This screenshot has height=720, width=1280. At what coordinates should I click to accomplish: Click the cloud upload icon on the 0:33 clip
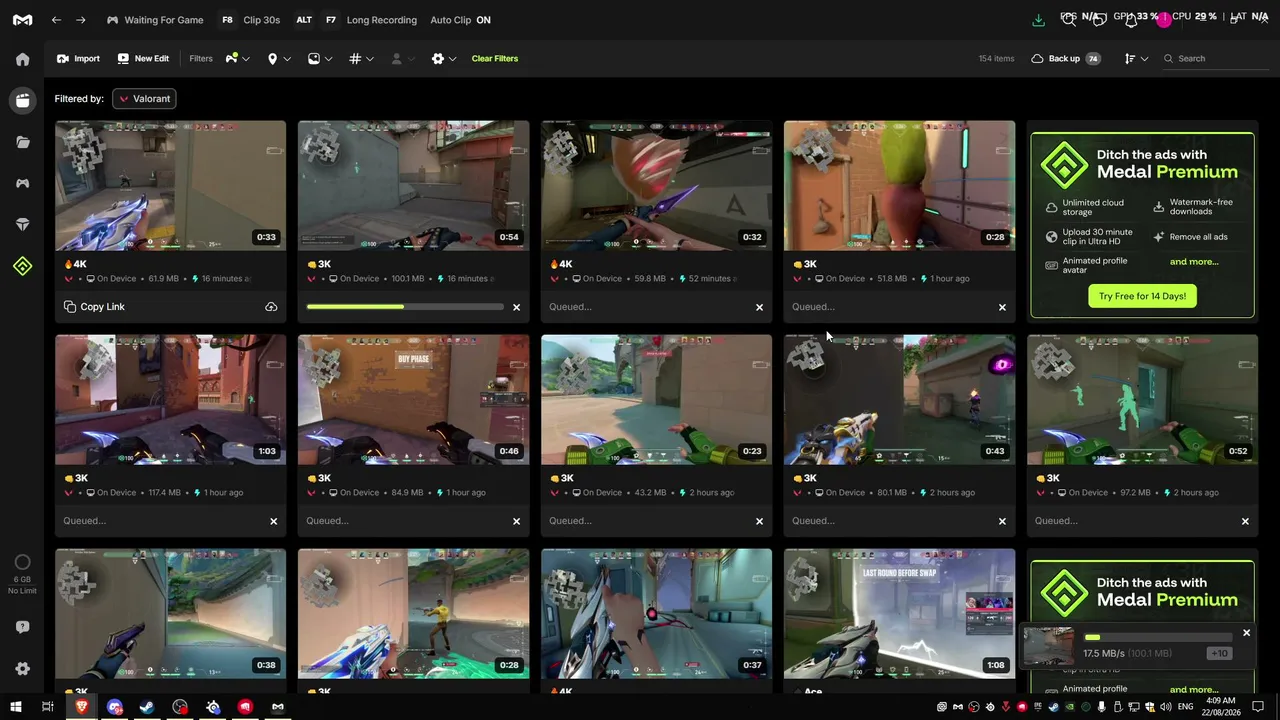271,307
